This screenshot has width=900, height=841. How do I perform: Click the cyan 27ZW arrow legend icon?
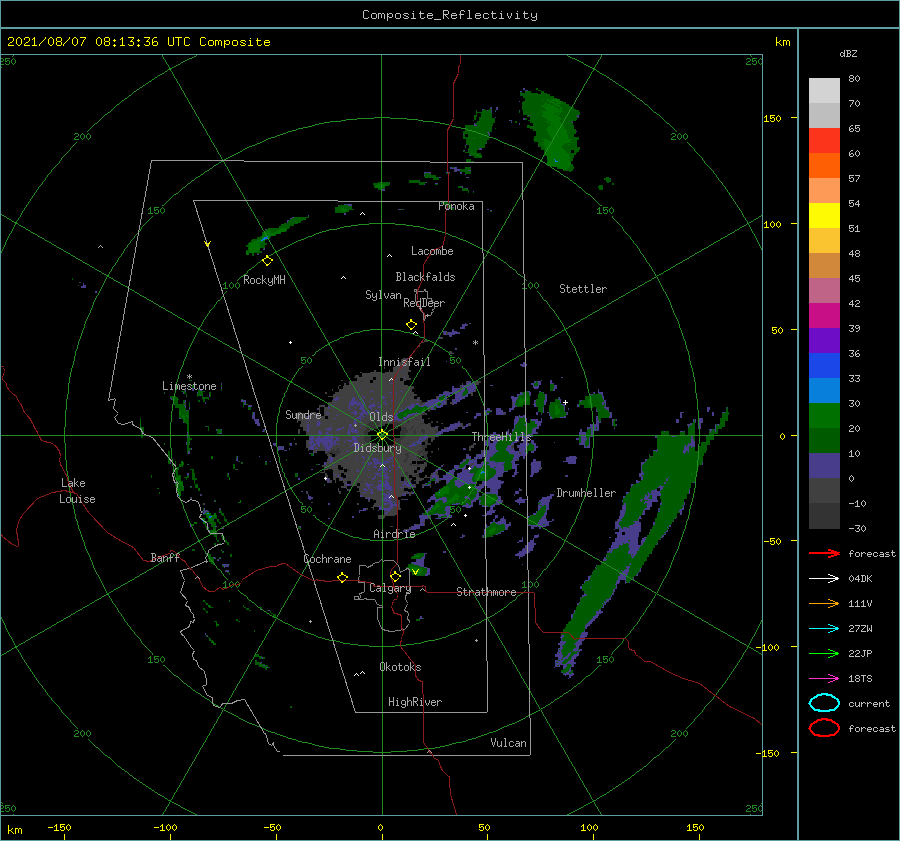click(x=824, y=629)
